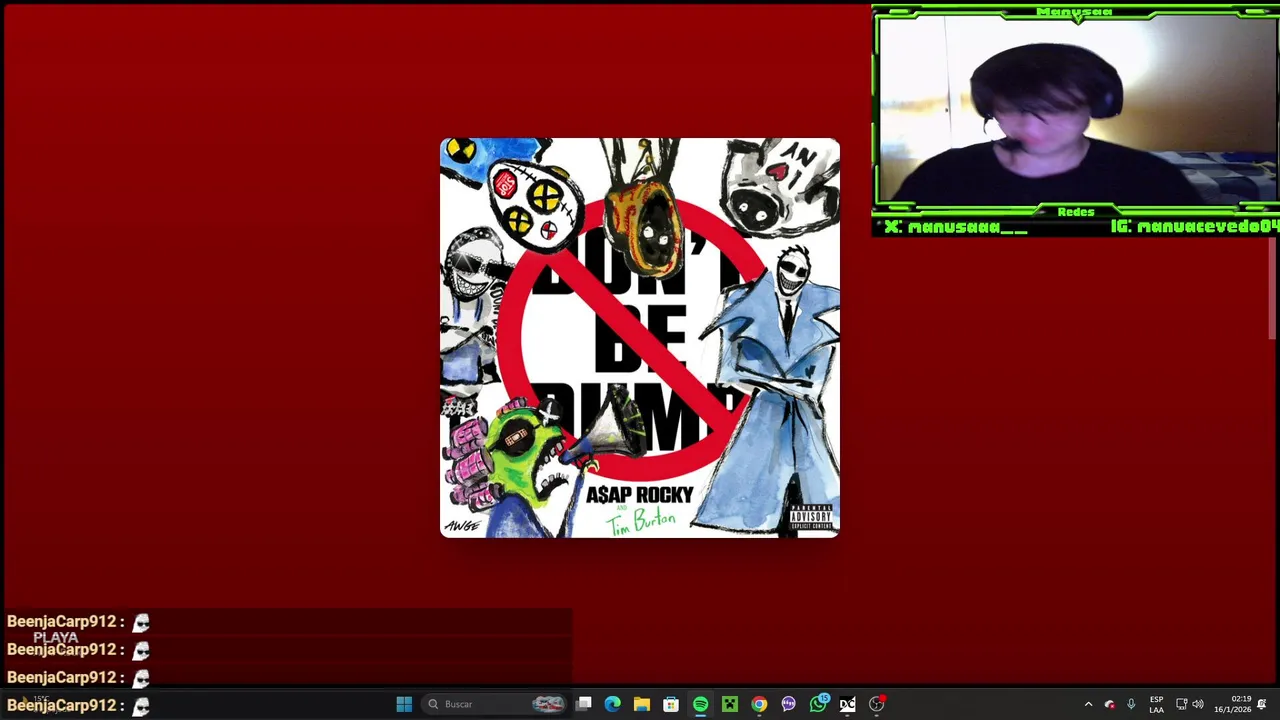Viewport: 1280px width, 720px height.
Task: Click the news widget in search bar
Action: click(548, 704)
